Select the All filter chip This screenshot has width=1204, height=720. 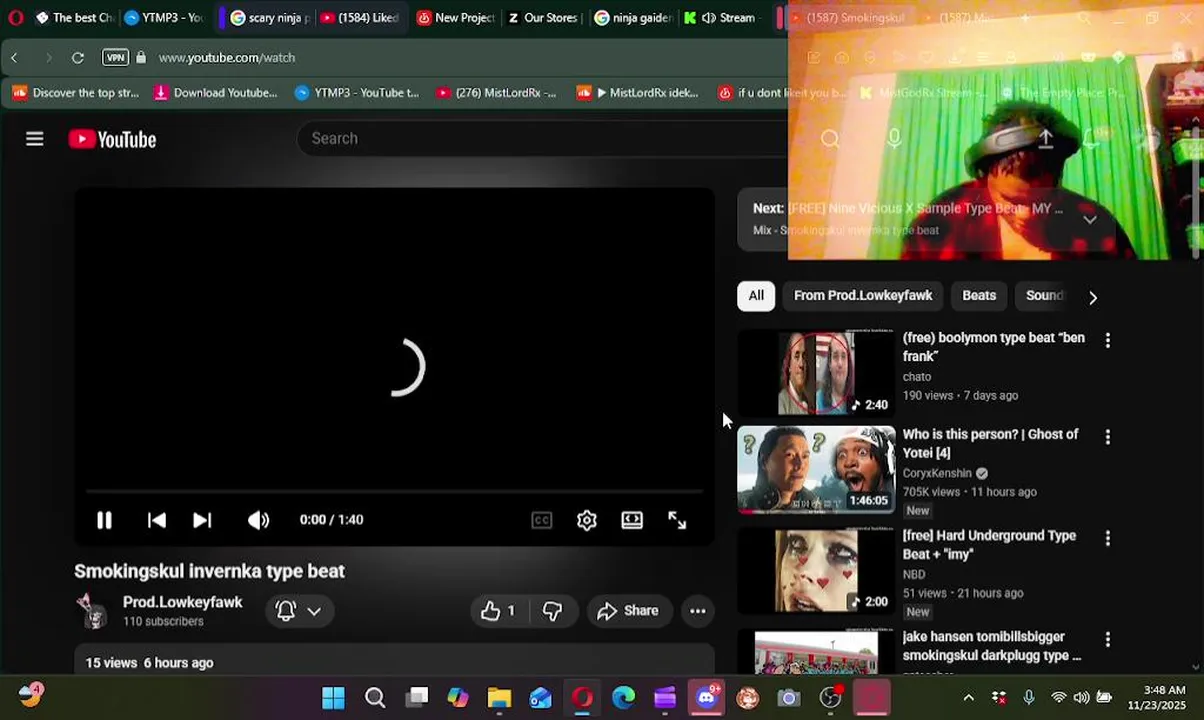tap(756, 296)
